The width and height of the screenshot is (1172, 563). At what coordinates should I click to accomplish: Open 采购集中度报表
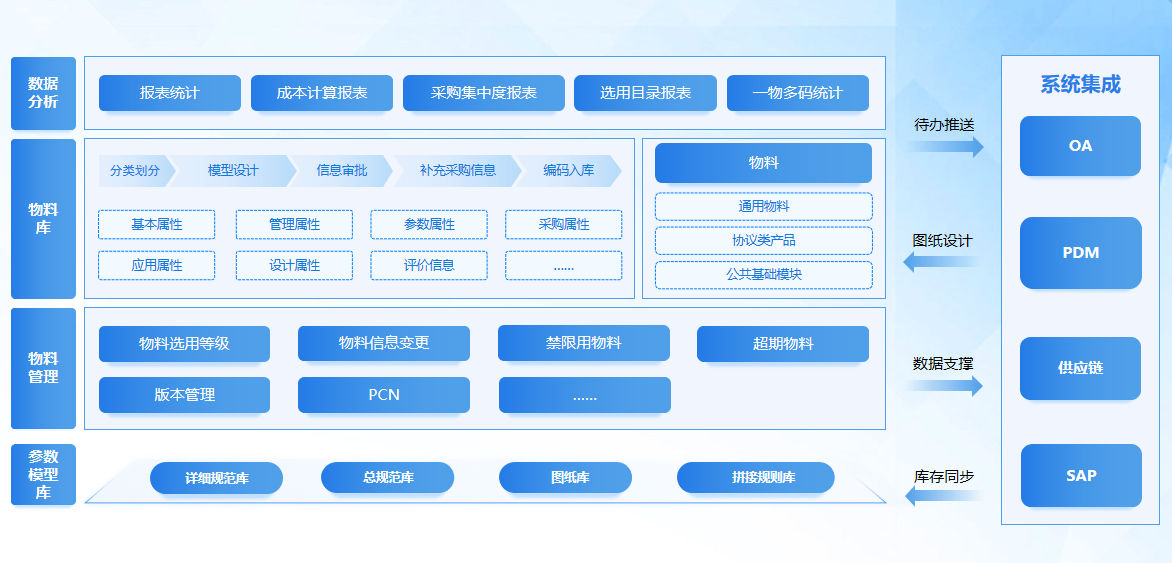483,93
